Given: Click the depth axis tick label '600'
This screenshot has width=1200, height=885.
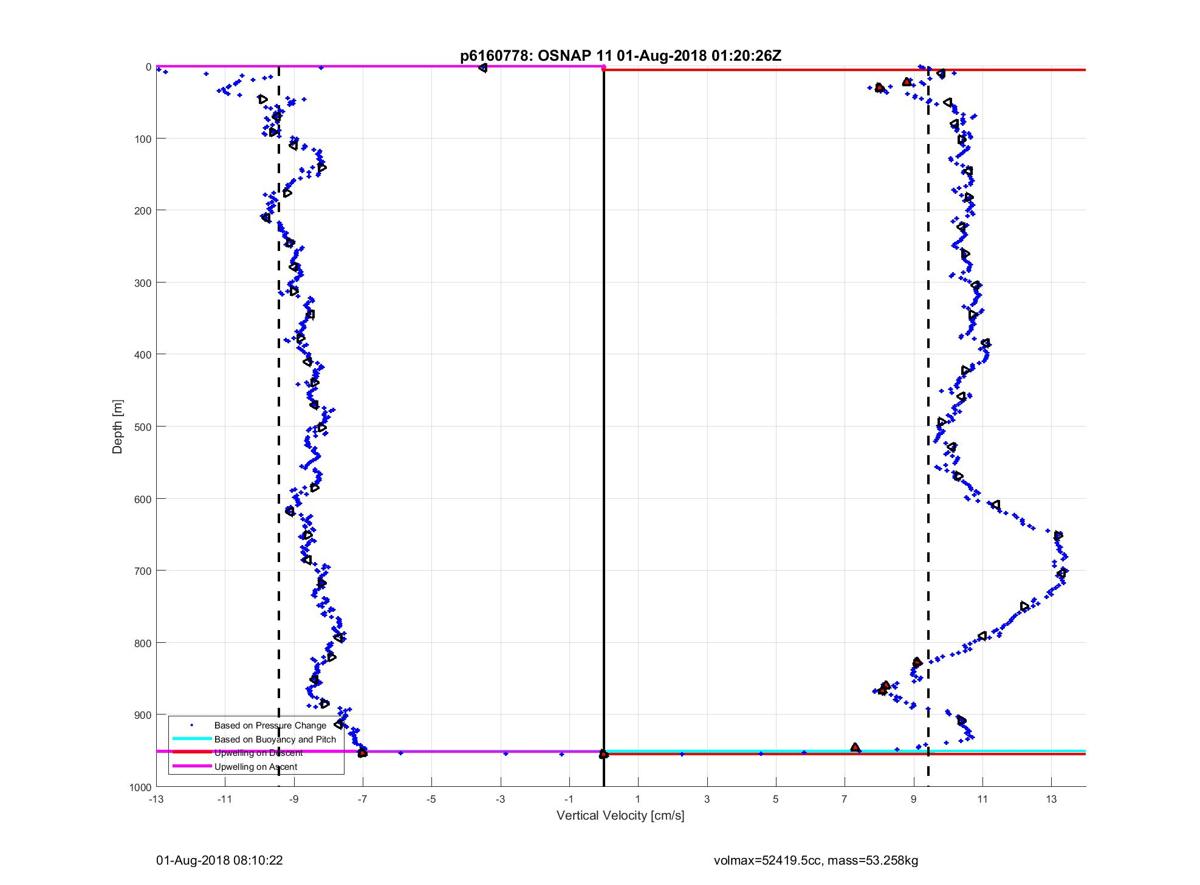Looking at the screenshot, I should pyautogui.click(x=142, y=498).
